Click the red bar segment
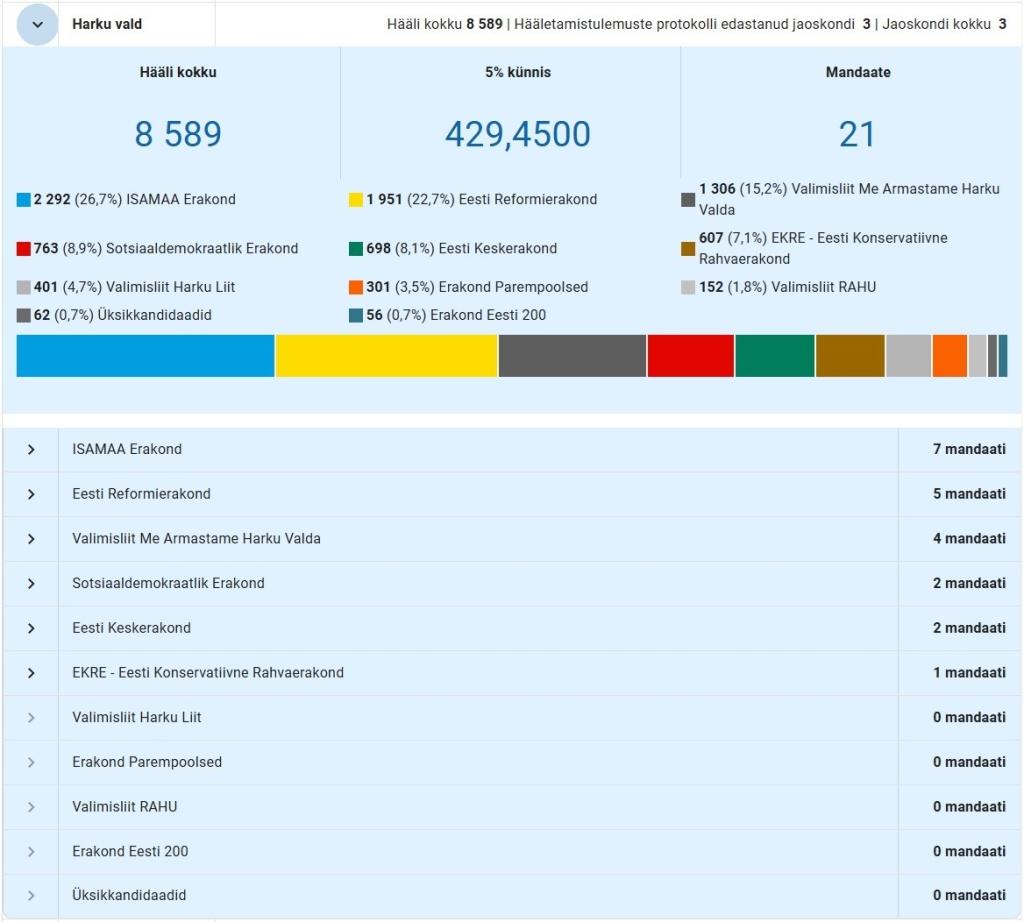This screenshot has width=1024, height=922. [691, 356]
